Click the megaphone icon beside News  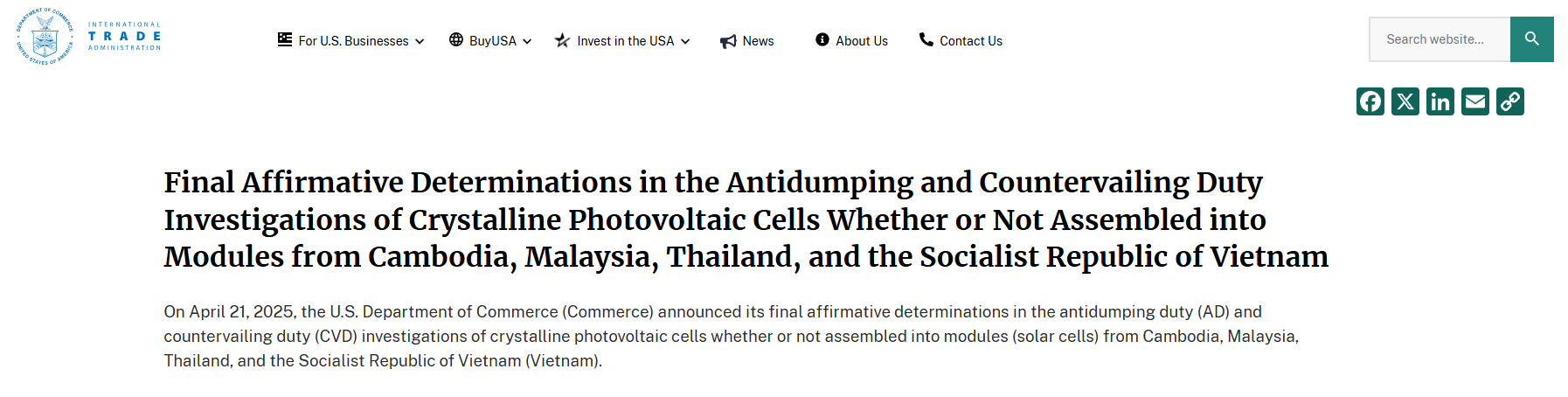[728, 41]
